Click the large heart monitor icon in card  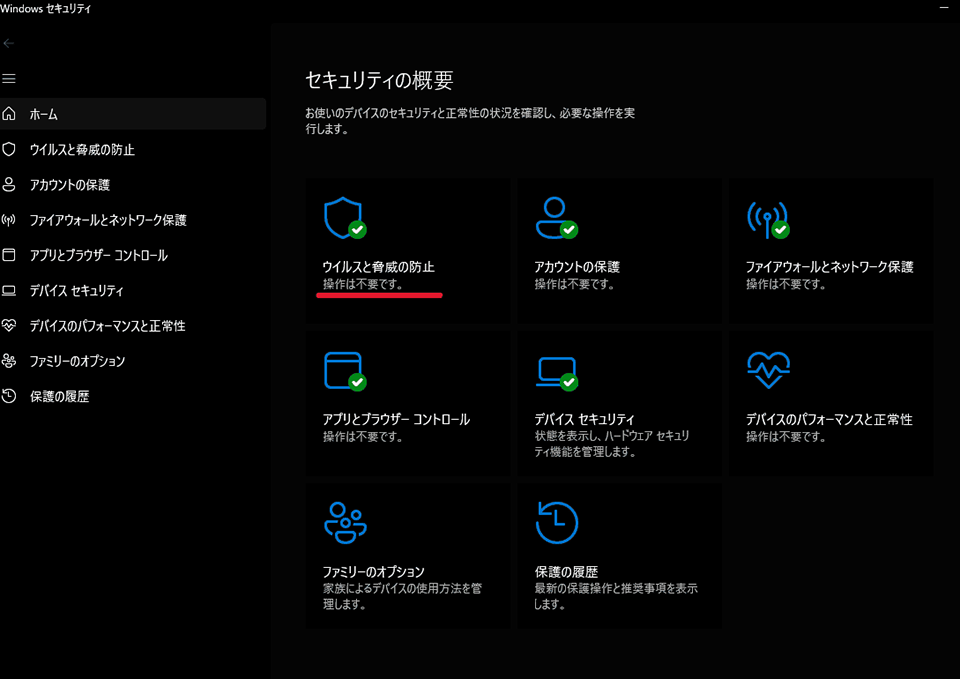coord(768,370)
